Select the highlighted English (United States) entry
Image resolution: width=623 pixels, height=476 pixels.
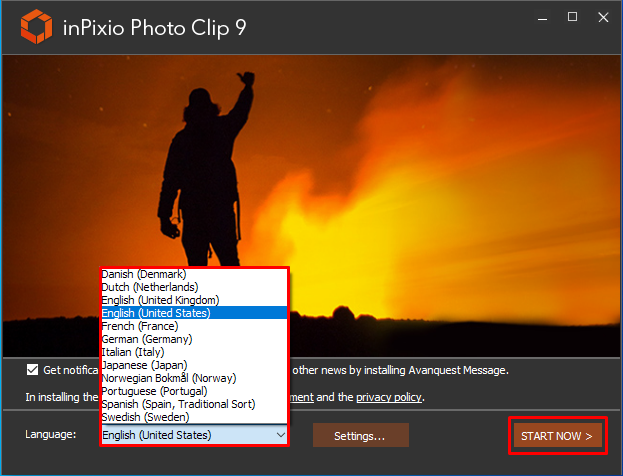point(194,313)
